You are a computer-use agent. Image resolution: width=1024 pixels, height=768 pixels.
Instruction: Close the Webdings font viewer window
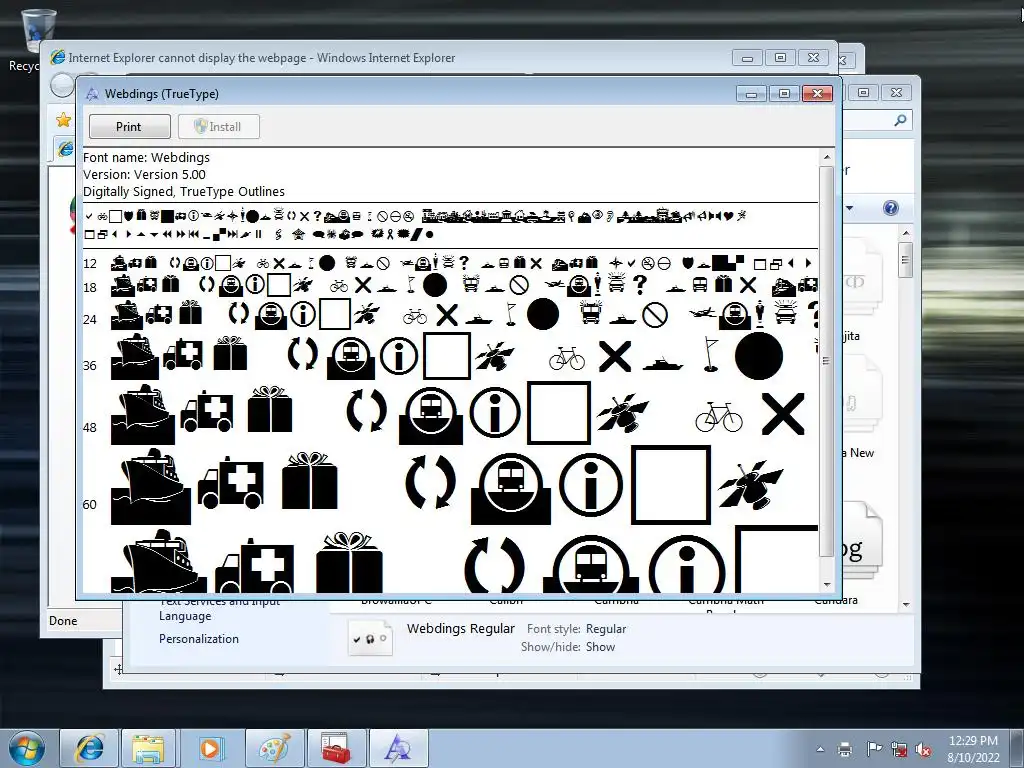817,94
